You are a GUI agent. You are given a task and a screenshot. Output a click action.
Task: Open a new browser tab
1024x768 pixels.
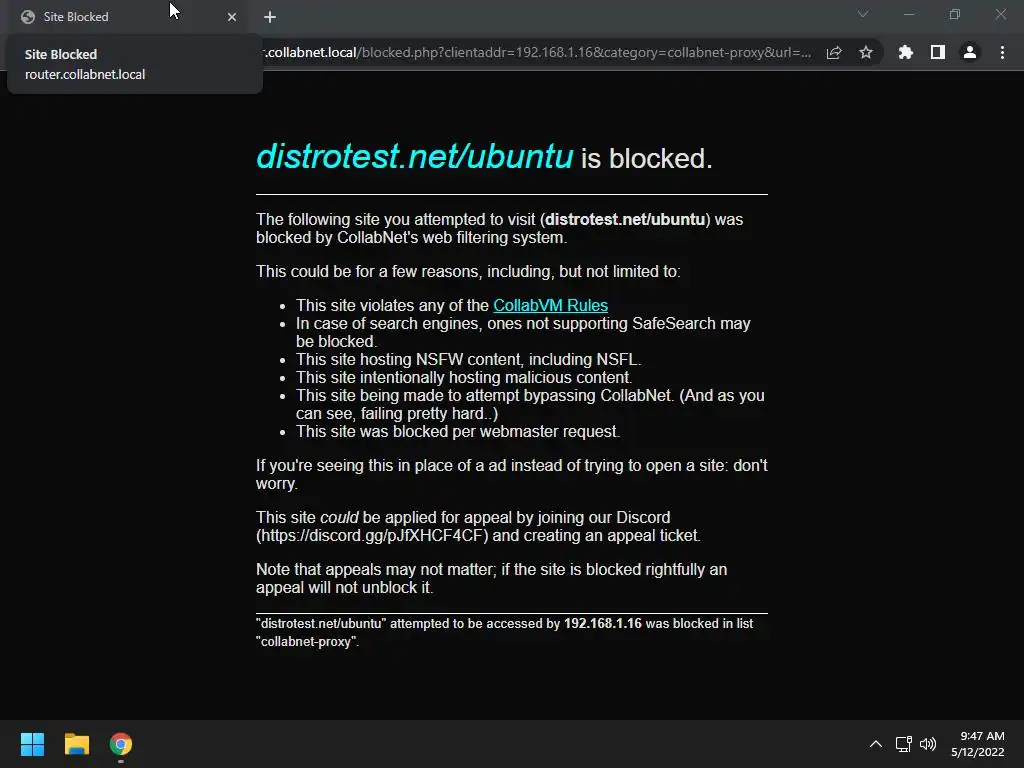[270, 17]
